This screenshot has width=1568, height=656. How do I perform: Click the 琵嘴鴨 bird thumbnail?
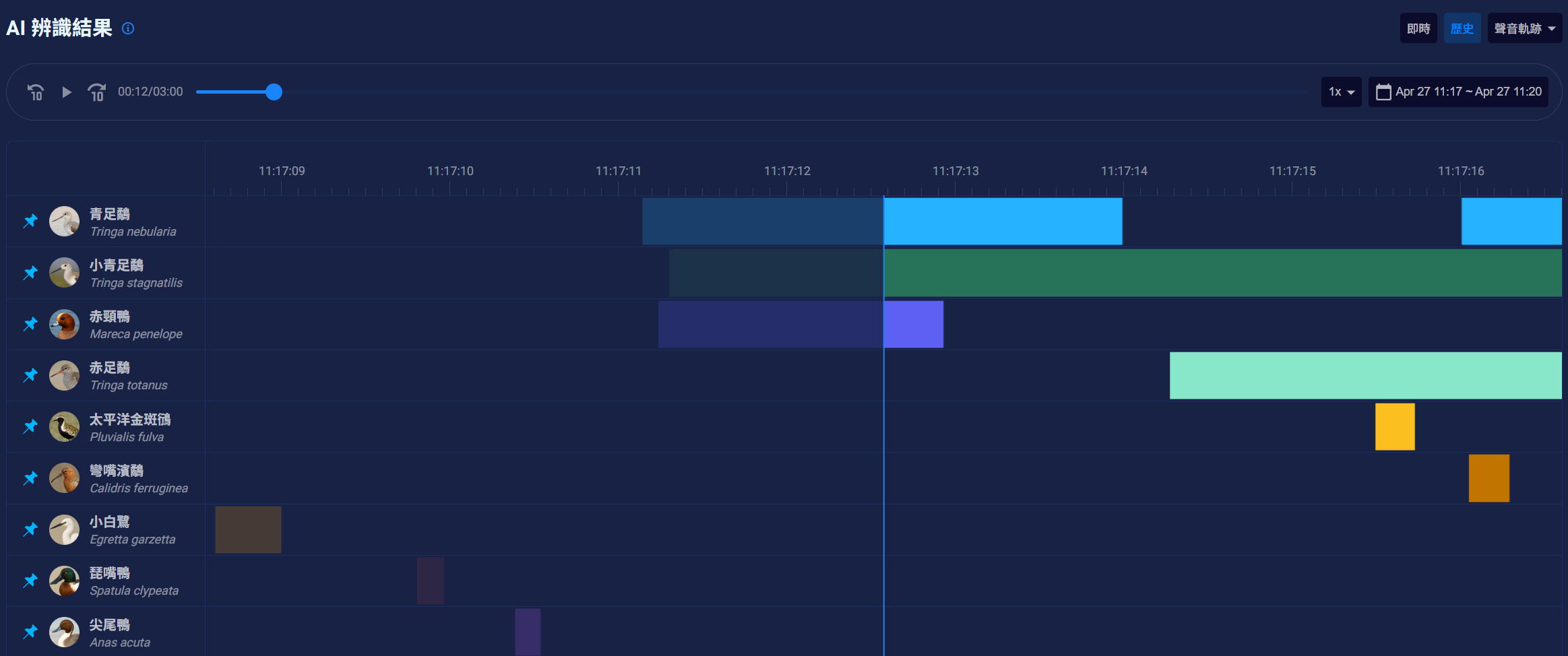click(x=65, y=581)
